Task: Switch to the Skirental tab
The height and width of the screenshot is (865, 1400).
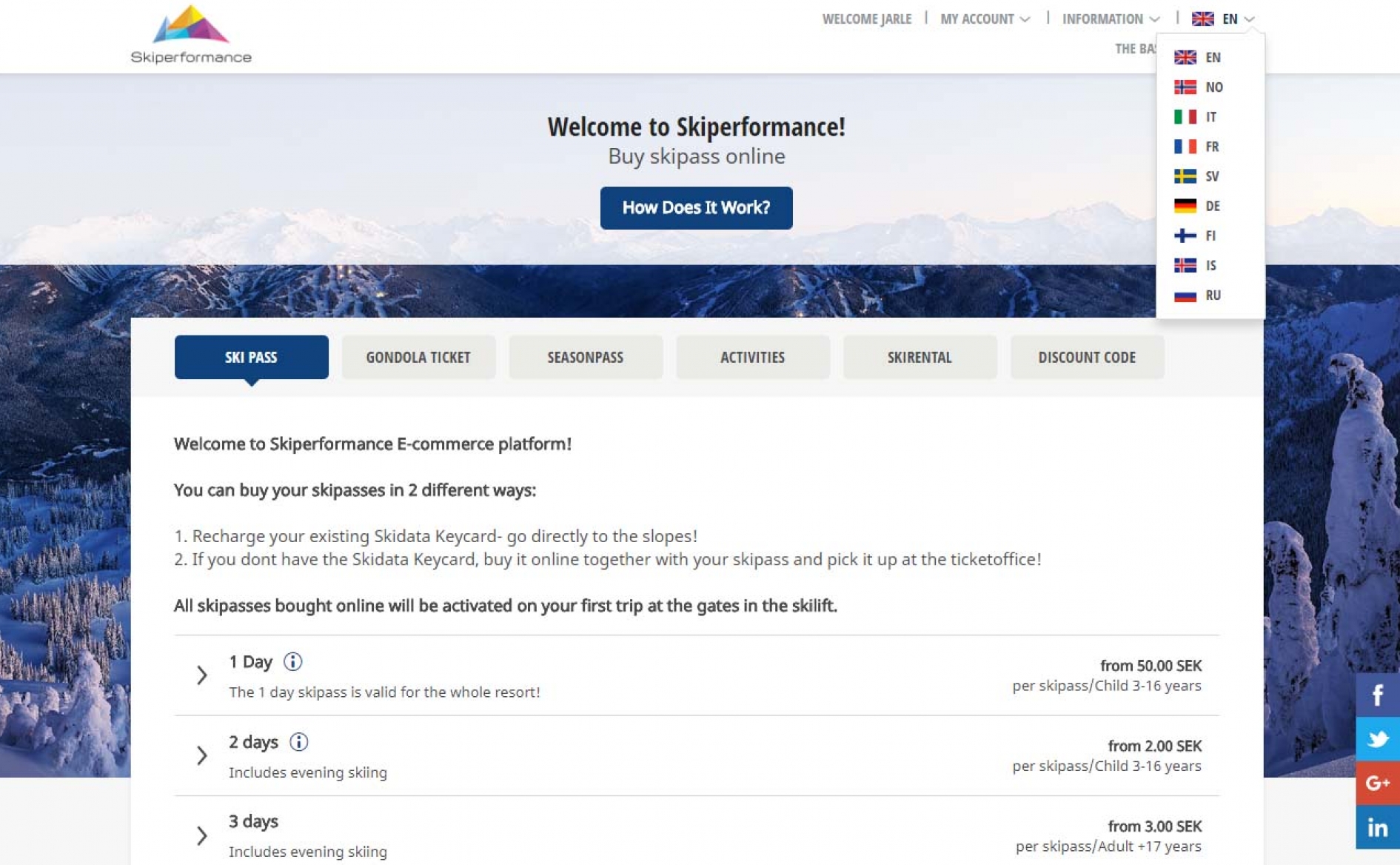Action: pyautogui.click(x=920, y=357)
